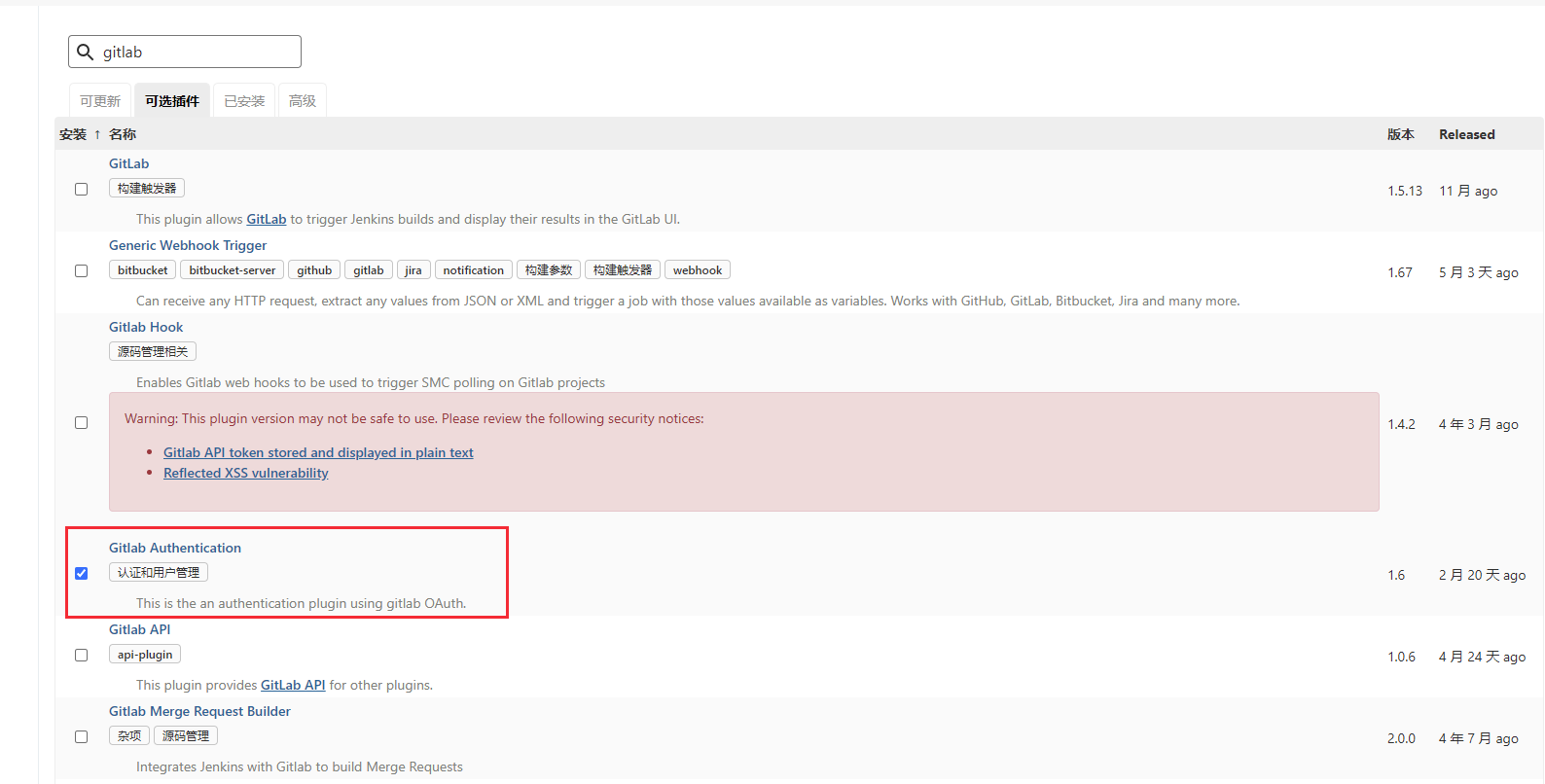Click the 构建参数 tag

point(549,269)
